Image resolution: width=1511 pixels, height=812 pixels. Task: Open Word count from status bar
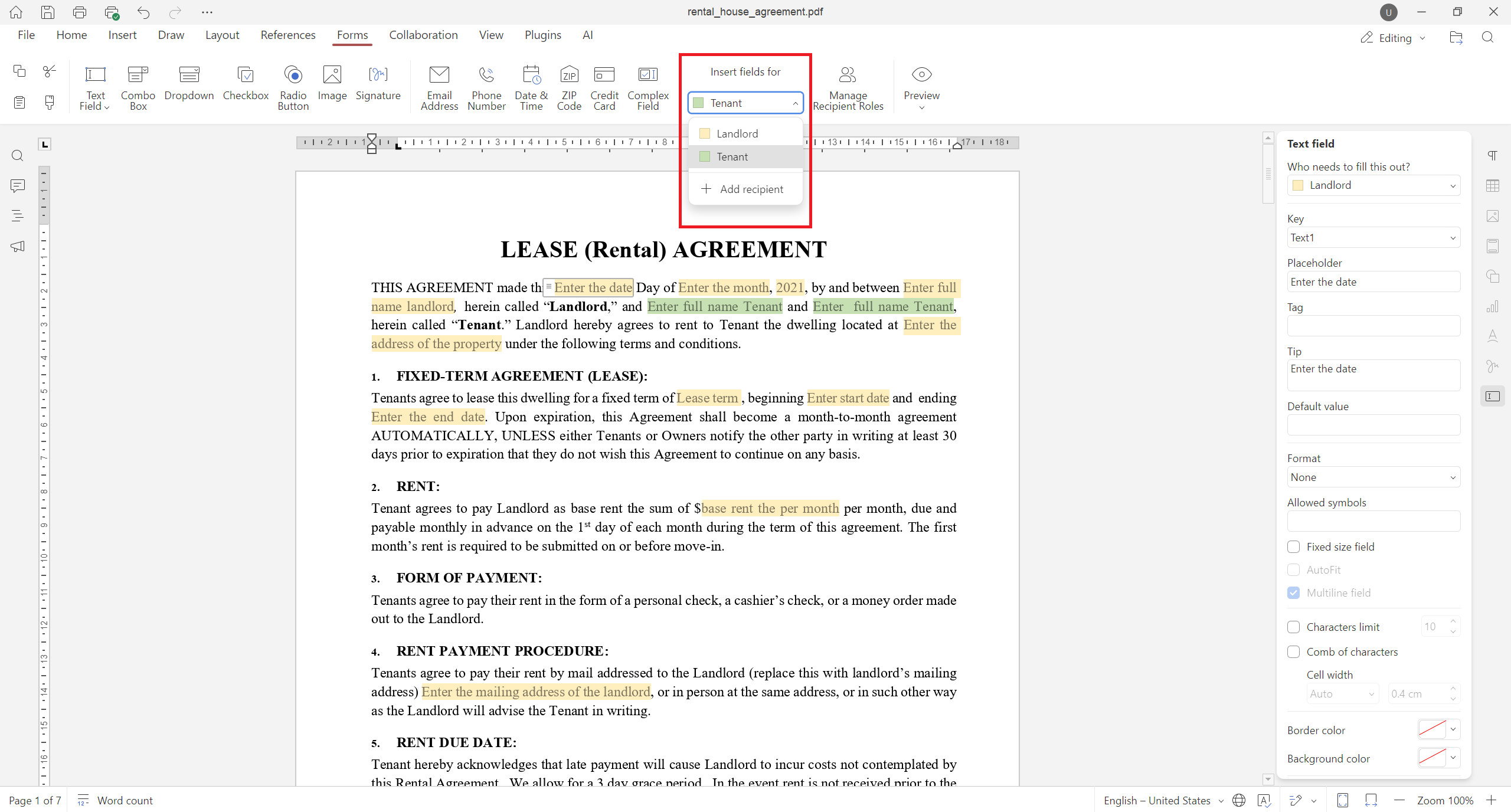pos(124,800)
